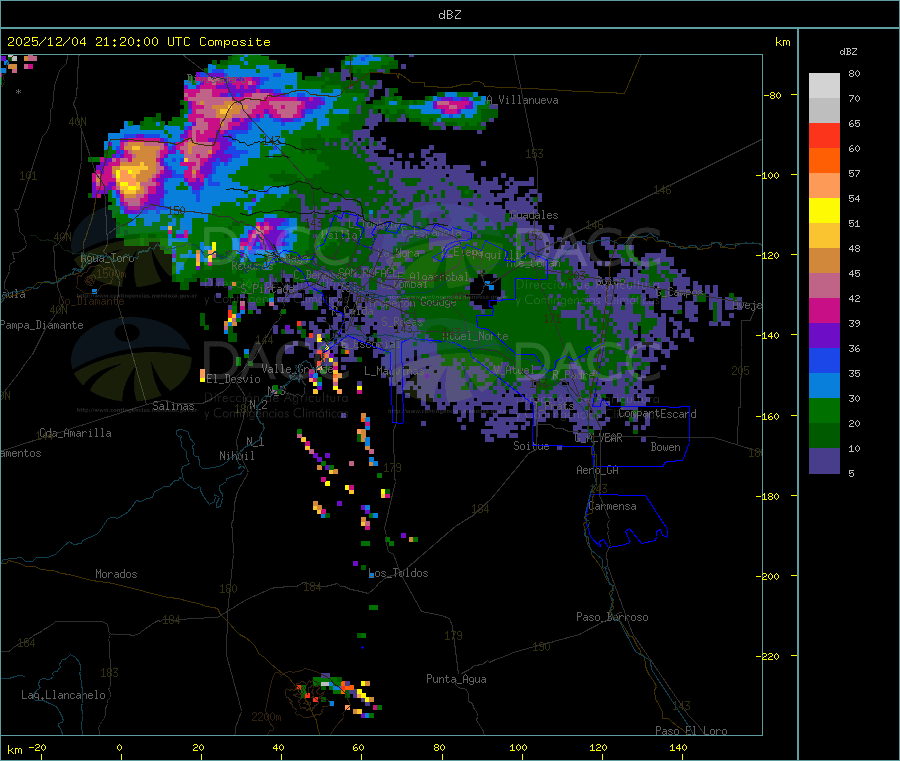The width and height of the screenshot is (900, 761).
Task: Select the '57' value on the dBZ scale
Action: click(854, 173)
